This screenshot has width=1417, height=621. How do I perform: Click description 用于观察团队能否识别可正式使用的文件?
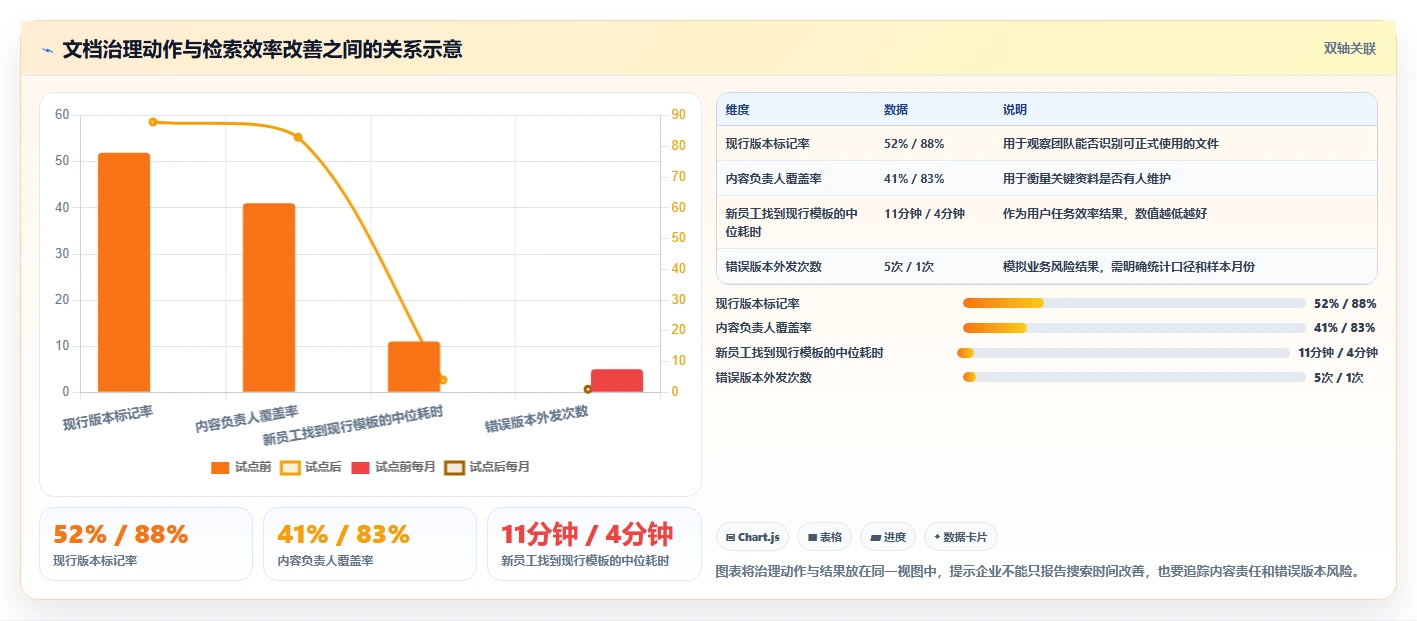pyautogui.click(x=1111, y=144)
